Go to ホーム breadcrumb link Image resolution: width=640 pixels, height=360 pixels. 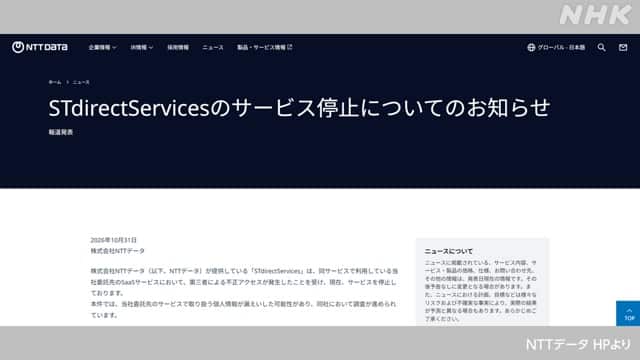pos(55,82)
